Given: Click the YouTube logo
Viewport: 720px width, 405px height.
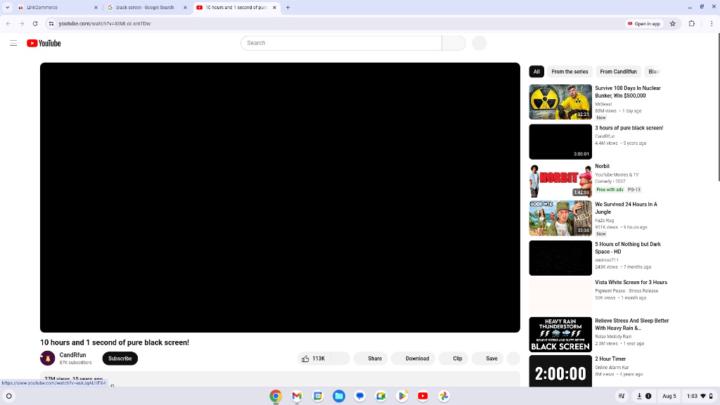Looking at the screenshot, I should [44, 43].
